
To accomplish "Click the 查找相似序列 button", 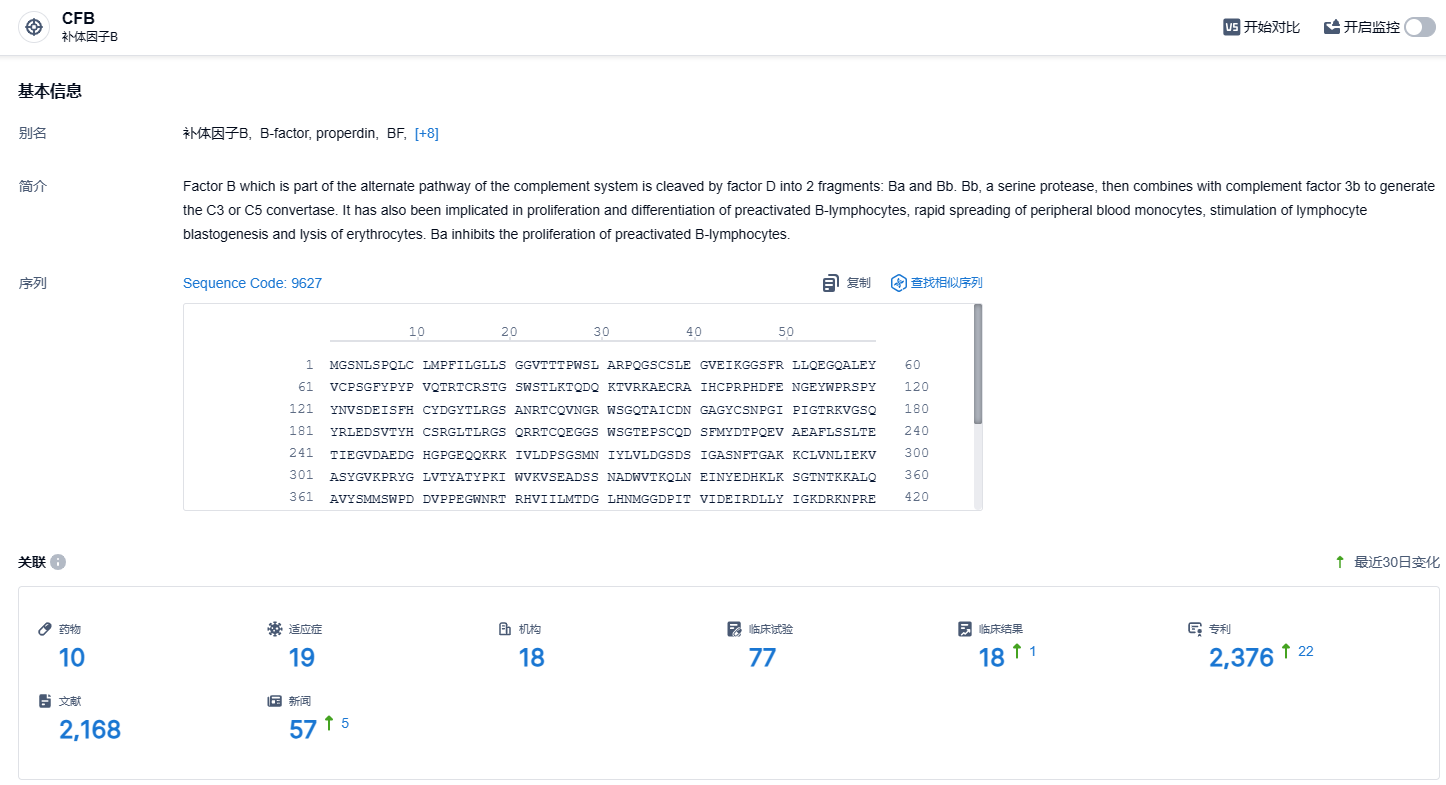I will point(945,283).
